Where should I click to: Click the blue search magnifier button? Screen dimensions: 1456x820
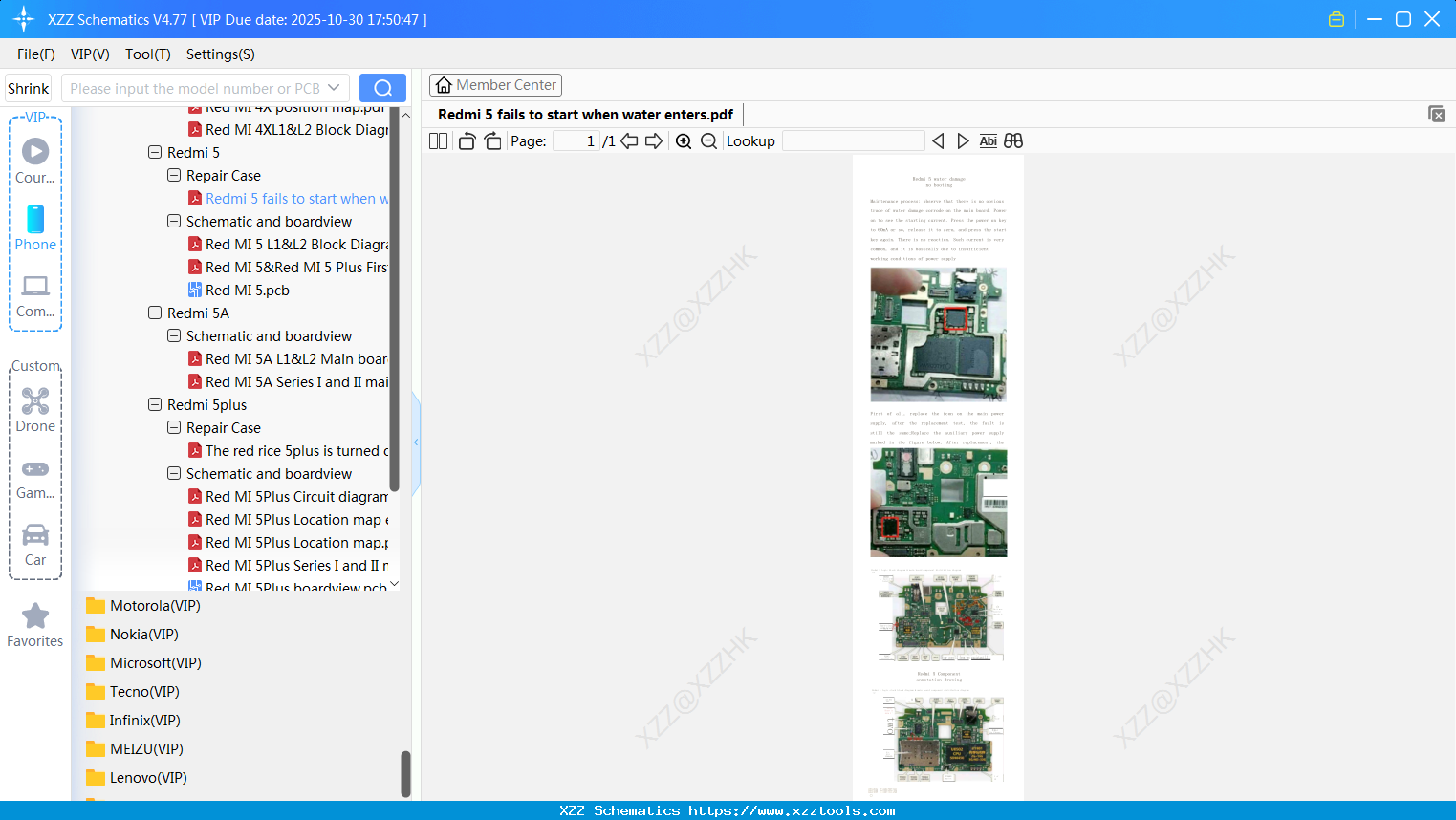(382, 88)
